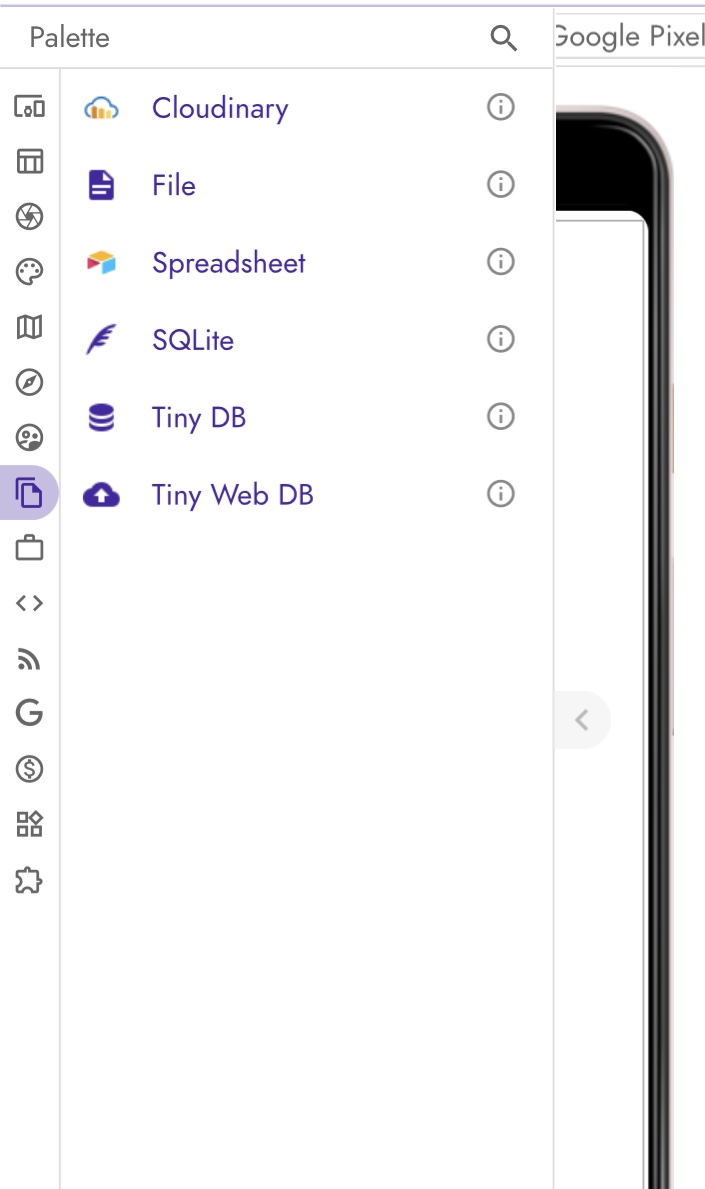Collapse the palette panel with the left chevron

[x=582, y=720]
